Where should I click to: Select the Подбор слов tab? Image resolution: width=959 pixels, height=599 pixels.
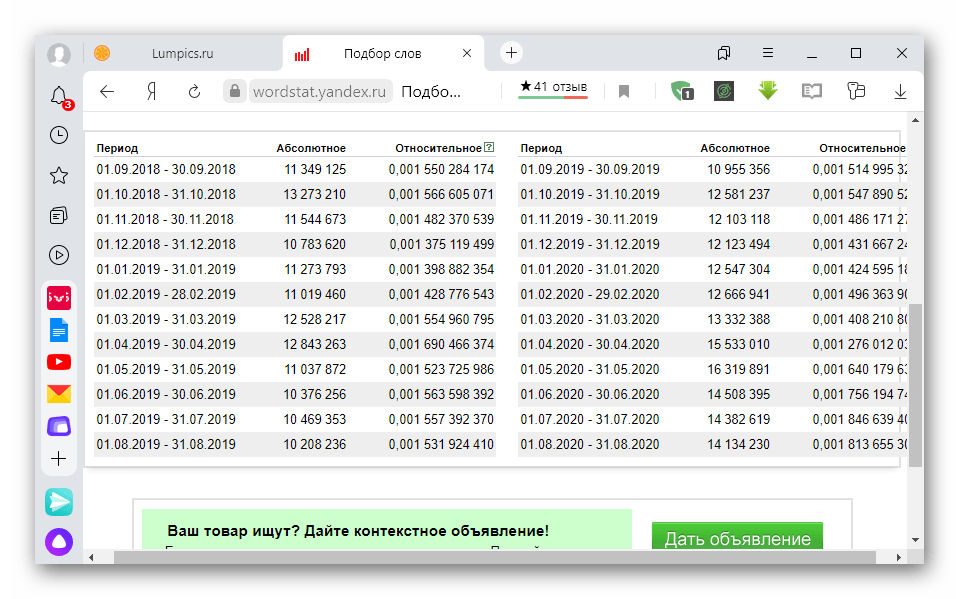[382, 54]
